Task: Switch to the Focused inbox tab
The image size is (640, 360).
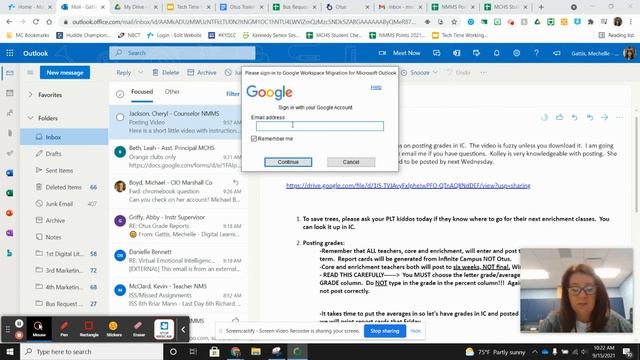Action: pyautogui.click(x=142, y=92)
